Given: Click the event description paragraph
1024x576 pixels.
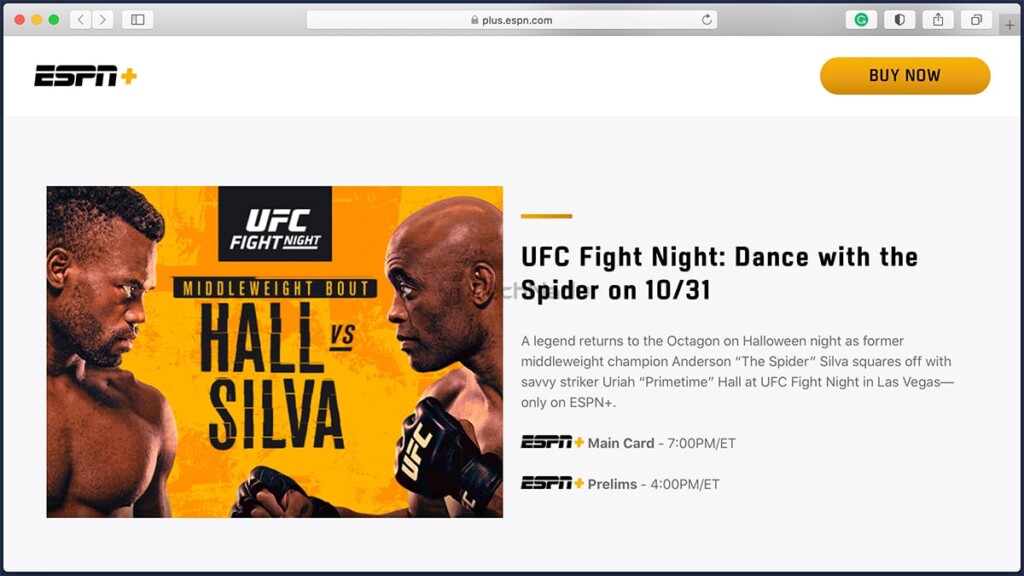Looking at the screenshot, I should 737,372.
